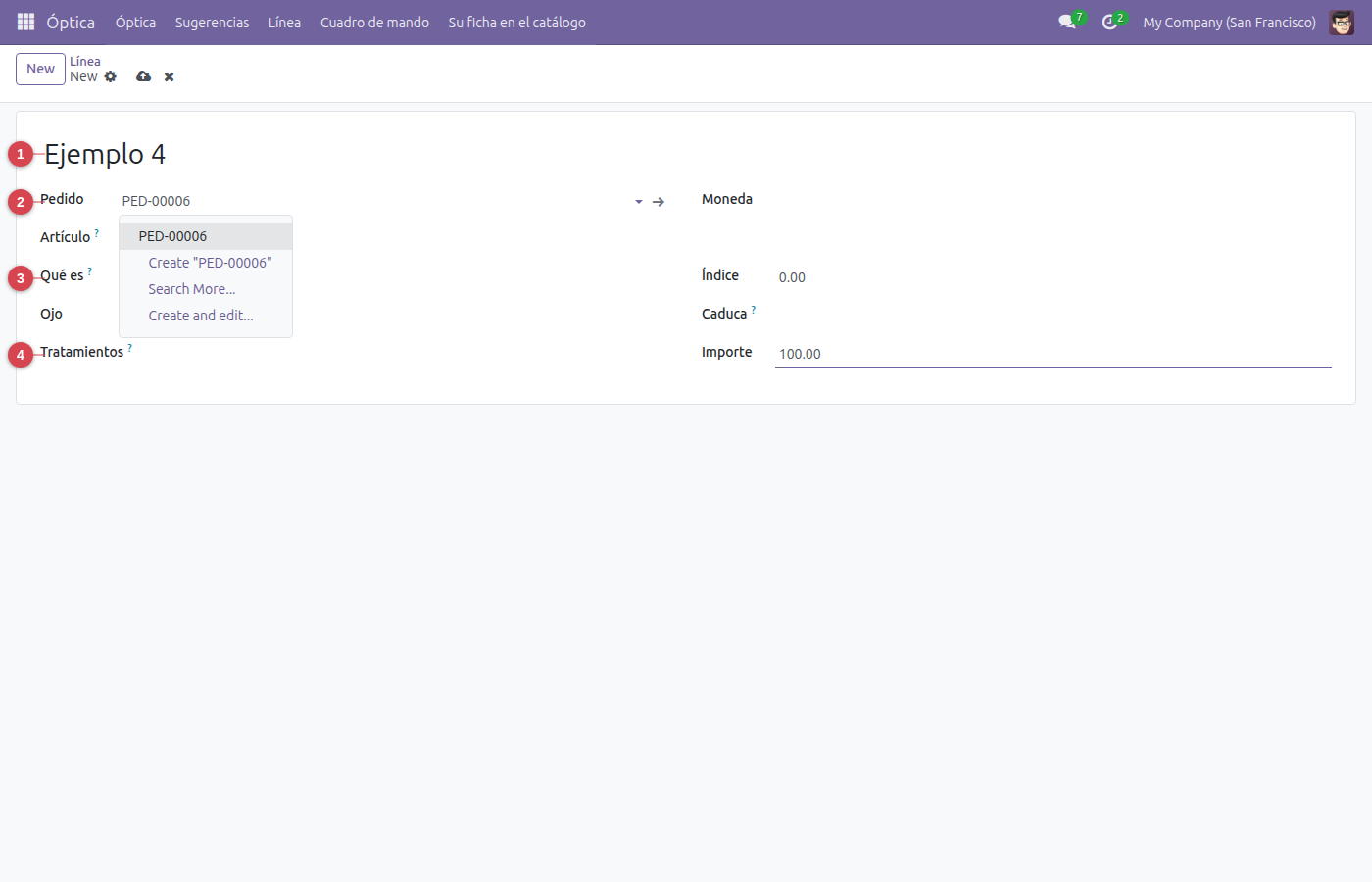Click the user avatar picture
This screenshot has height=882, width=1372.
pyautogui.click(x=1342, y=22)
